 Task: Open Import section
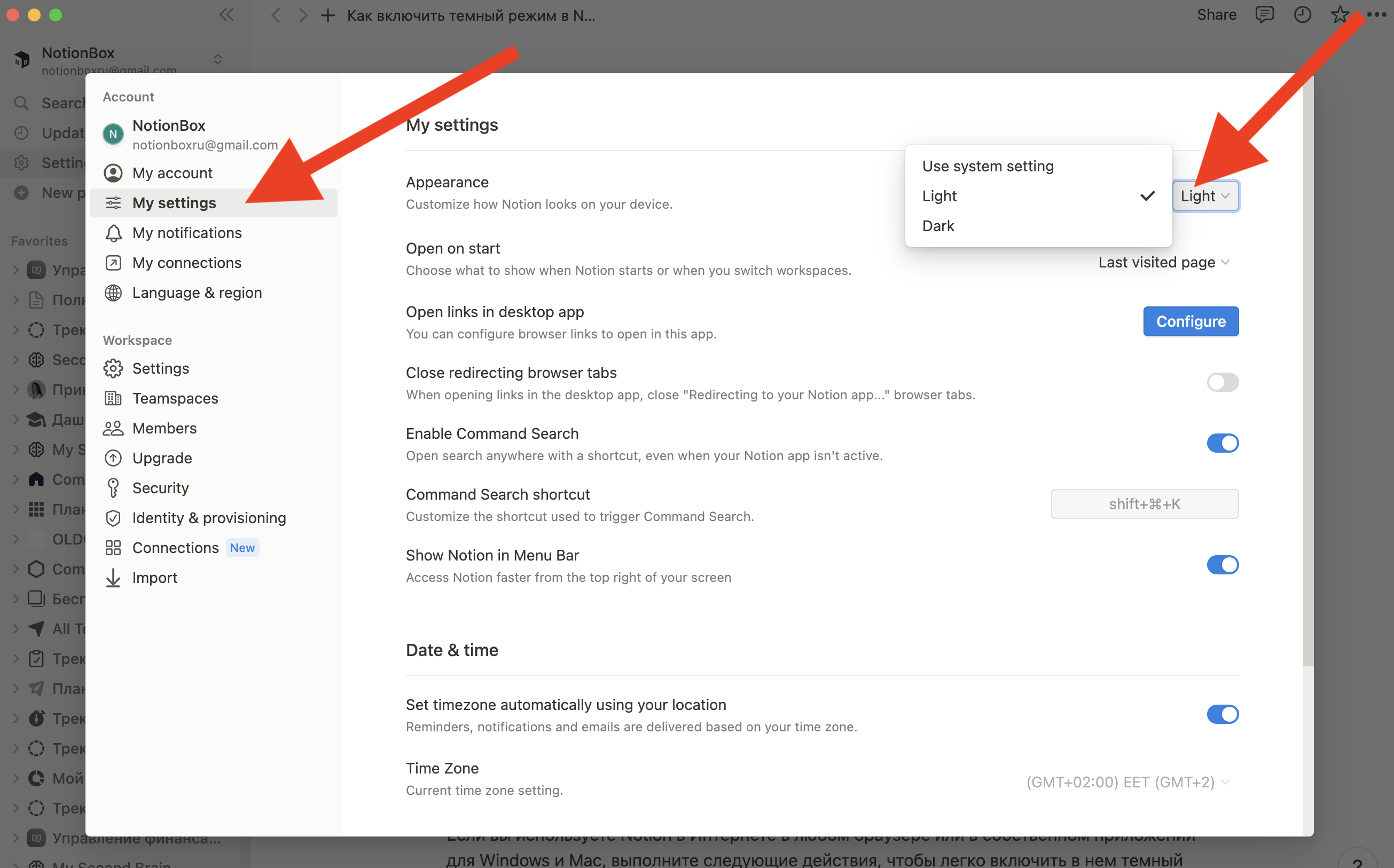[x=213, y=578]
